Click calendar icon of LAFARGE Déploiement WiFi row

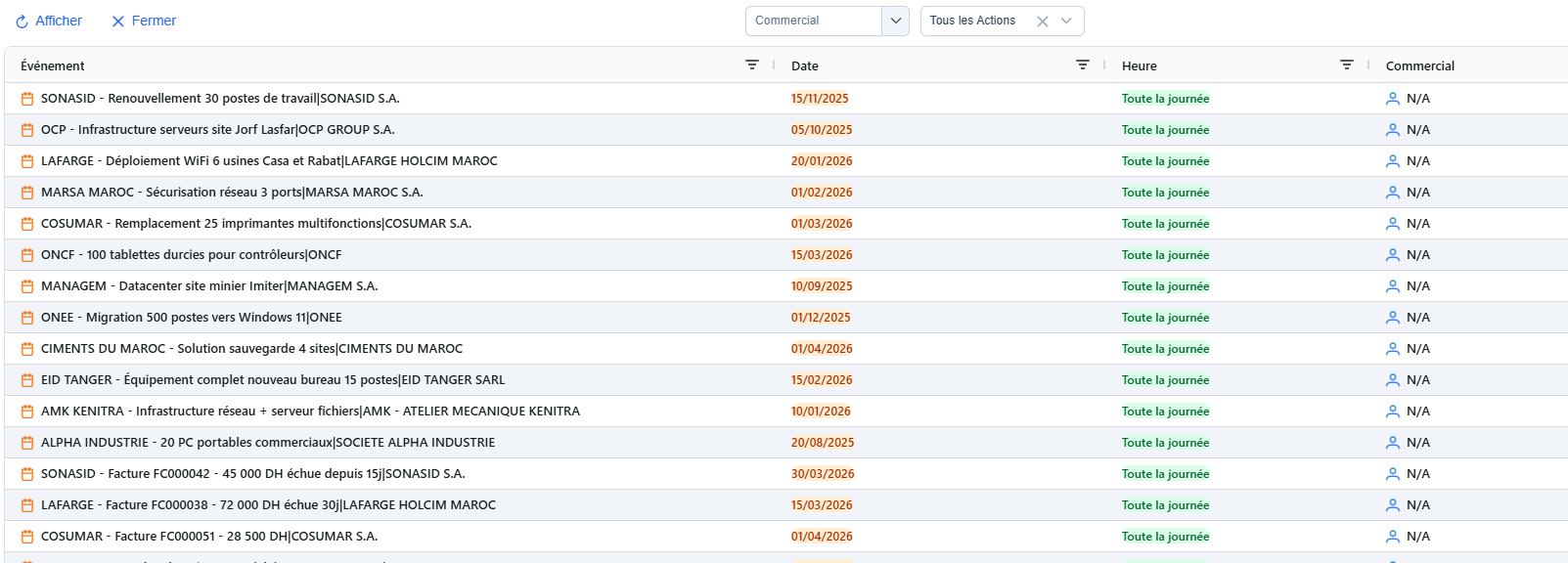click(x=27, y=161)
